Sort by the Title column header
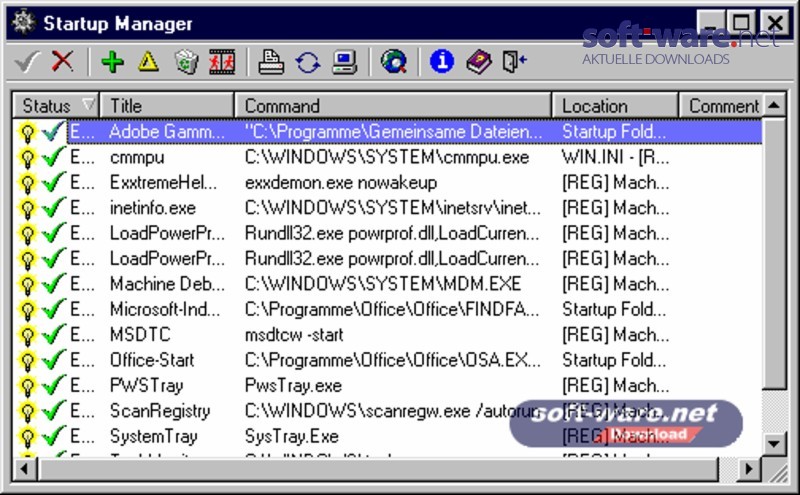 (167, 106)
